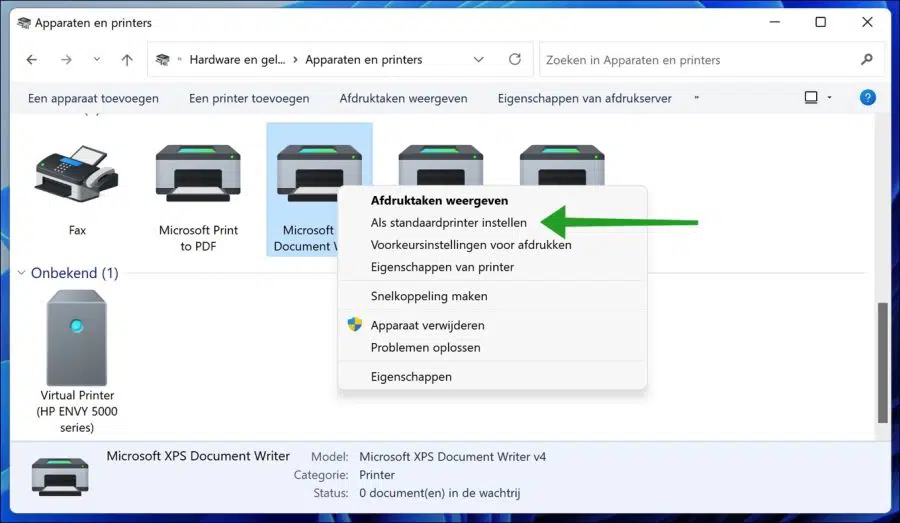Collapse the Onbekend (1) group
900x523 pixels.
(21, 273)
